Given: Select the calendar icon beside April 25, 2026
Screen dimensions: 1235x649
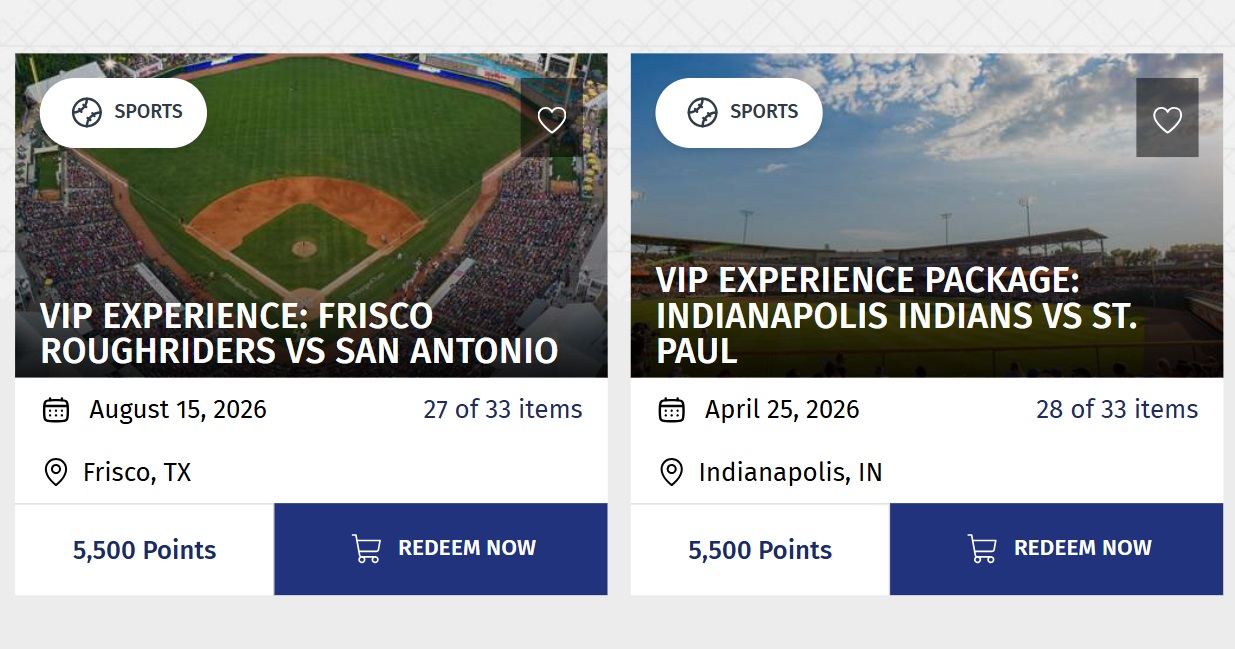Looking at the screenshot, I should pyautogui.click(x=669, y=409).
